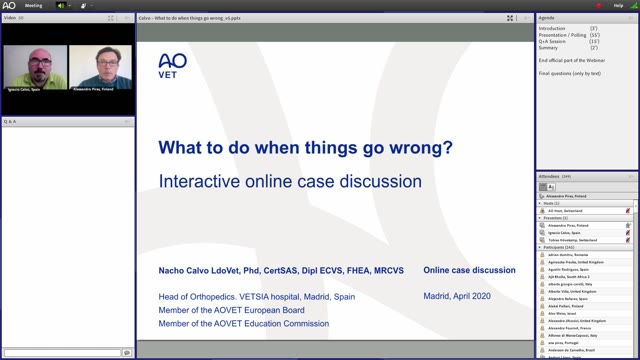The width and height of the screenshot is (640, 360).
Task: Click the AO logo in top bar
Action: 9,5
